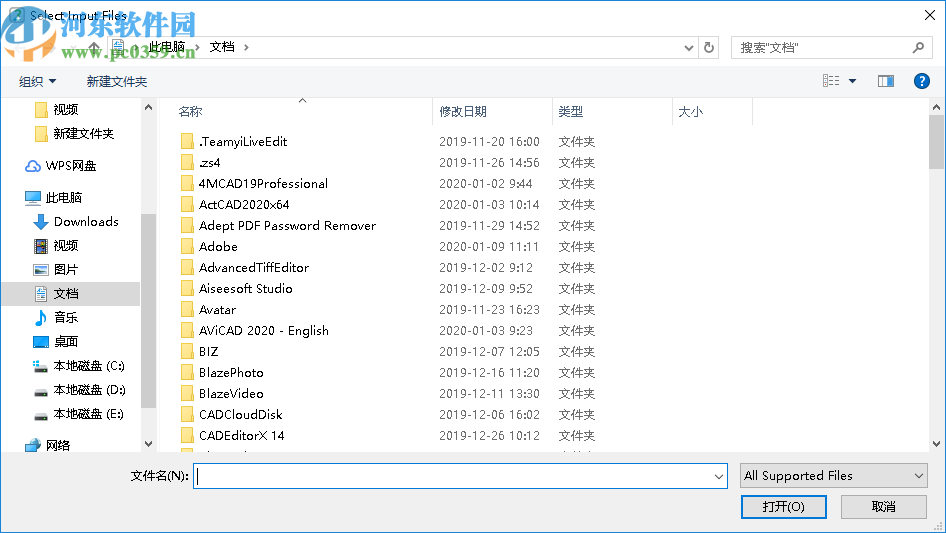This screenshot has width=946, height=533.
Task: Select the 4MCAD19Professional folder
Action: click(x=263, y=184)
